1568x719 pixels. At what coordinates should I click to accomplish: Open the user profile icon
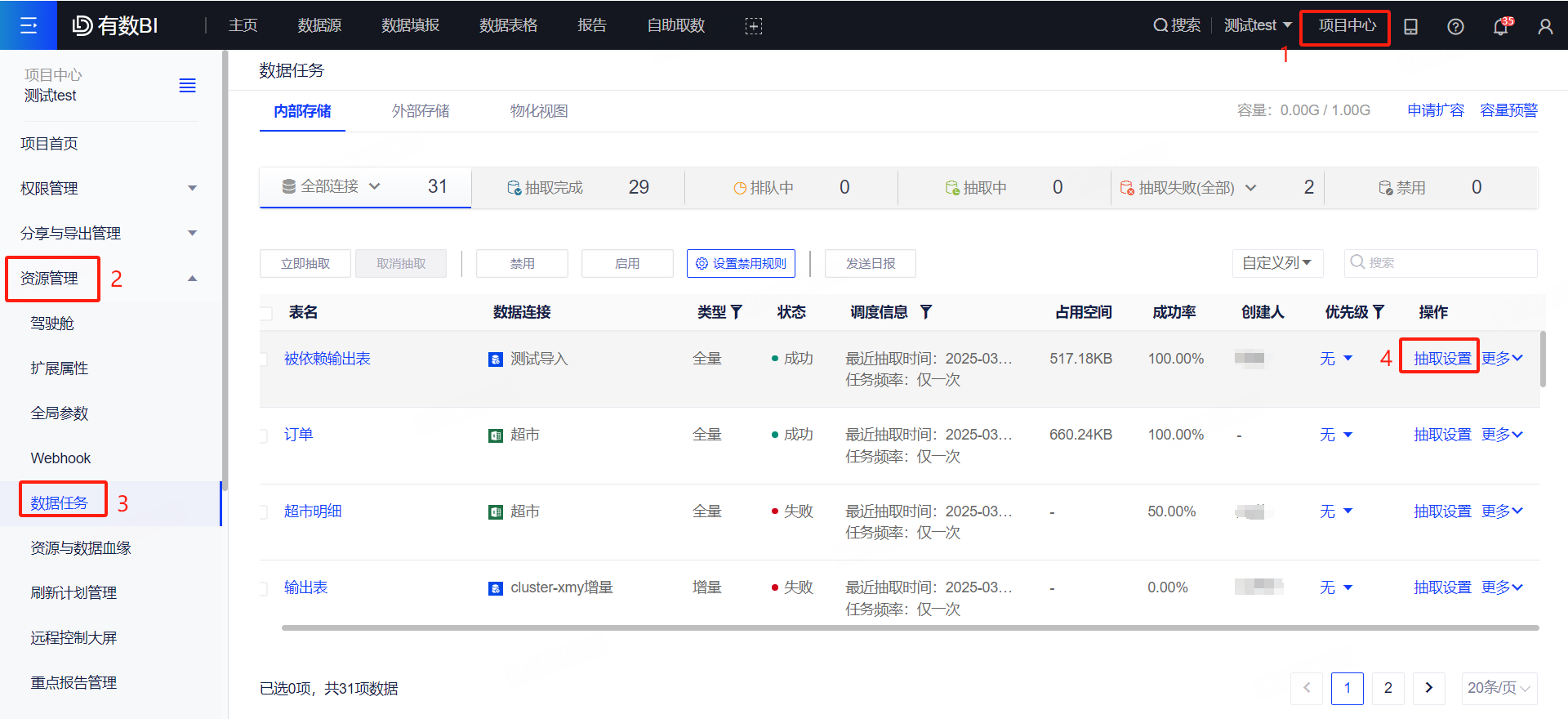point(1545,26)
